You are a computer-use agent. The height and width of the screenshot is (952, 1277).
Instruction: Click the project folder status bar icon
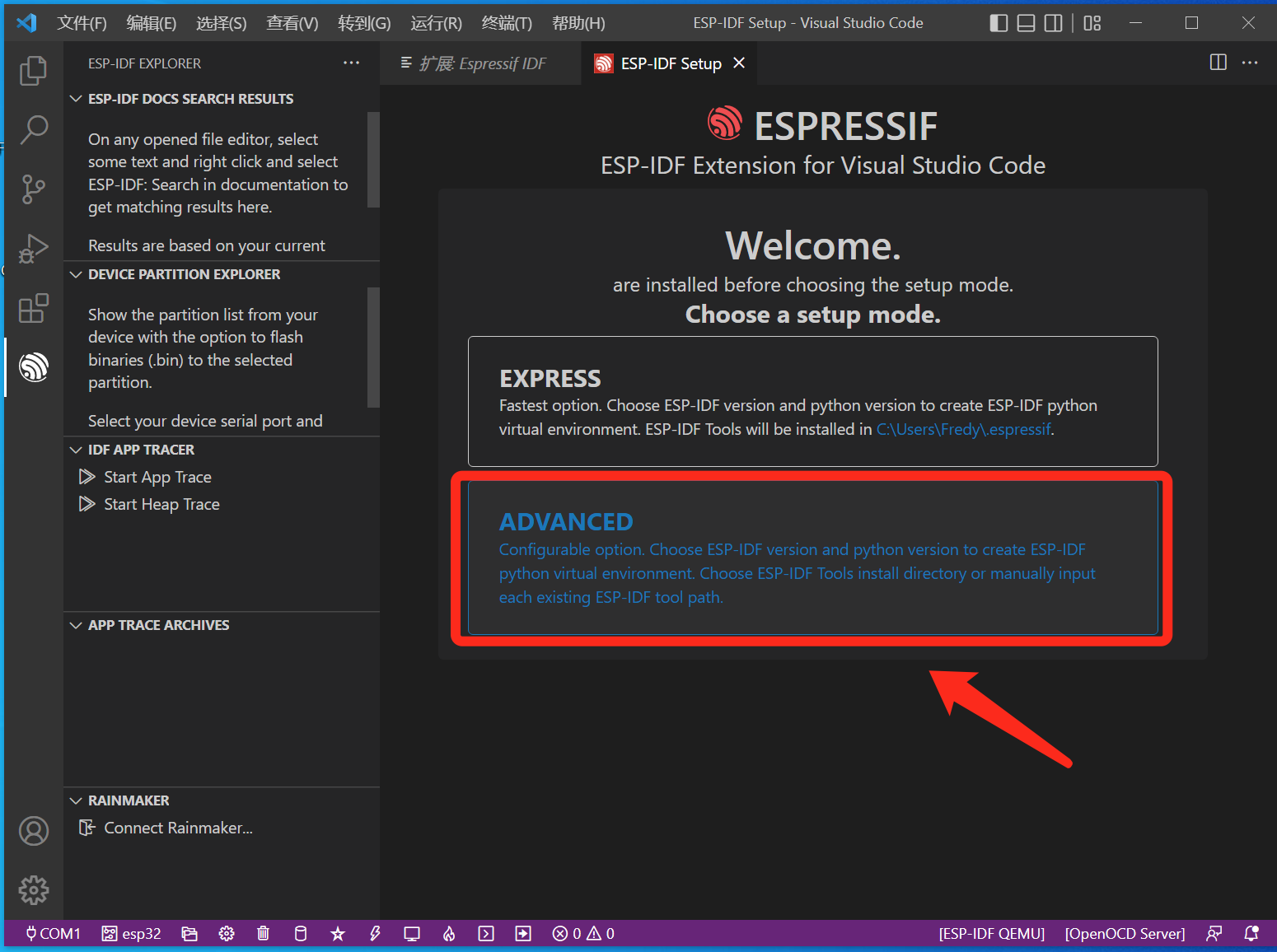(x=189, y=933)
